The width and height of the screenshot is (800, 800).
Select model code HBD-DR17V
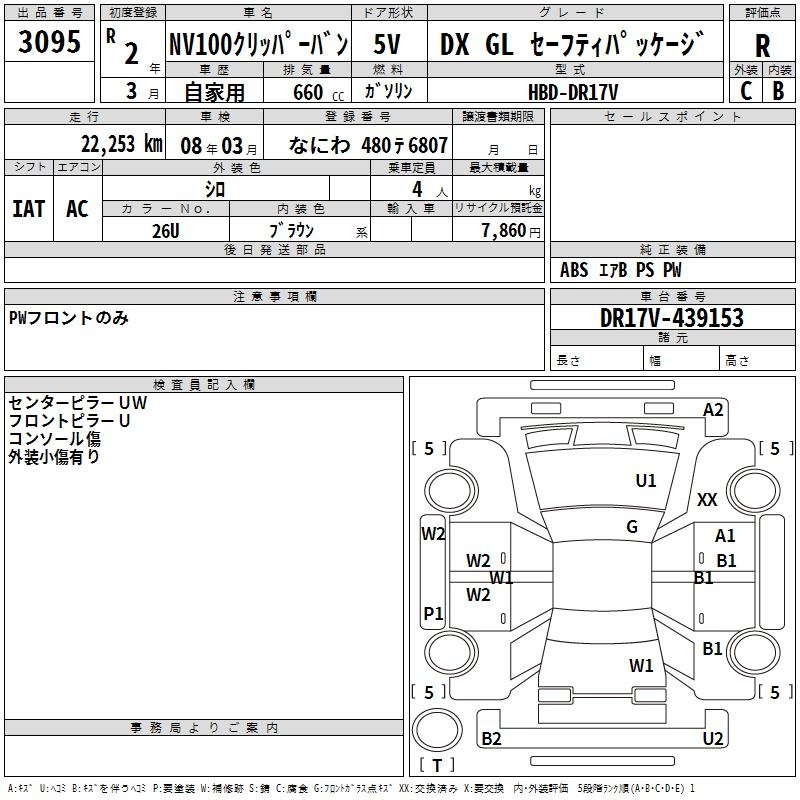(x=573, y=92)
